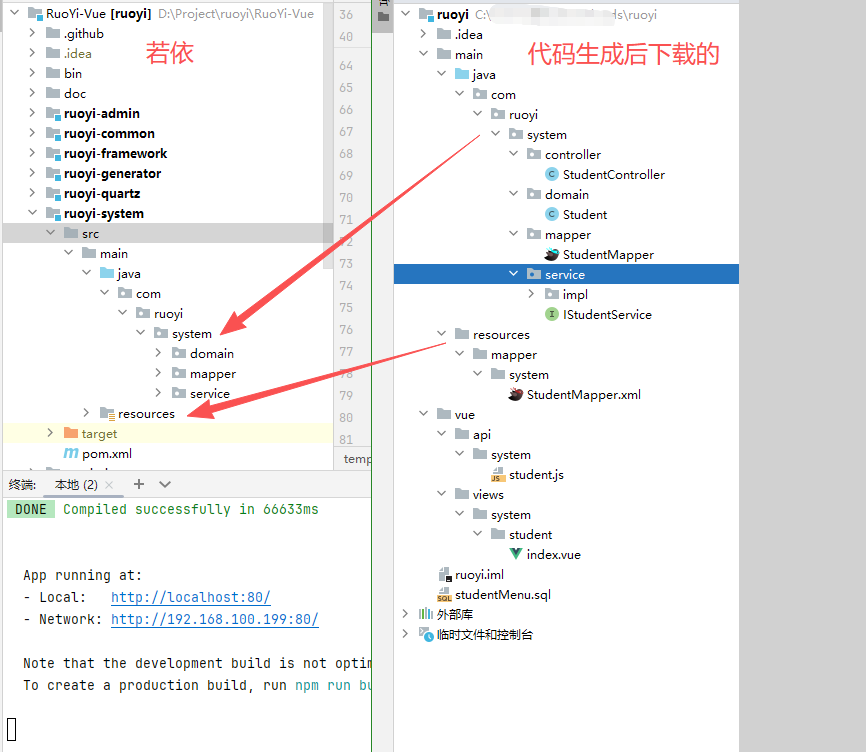
Task: Open the StudentMapper.xml file
Action: pos(583,394)
